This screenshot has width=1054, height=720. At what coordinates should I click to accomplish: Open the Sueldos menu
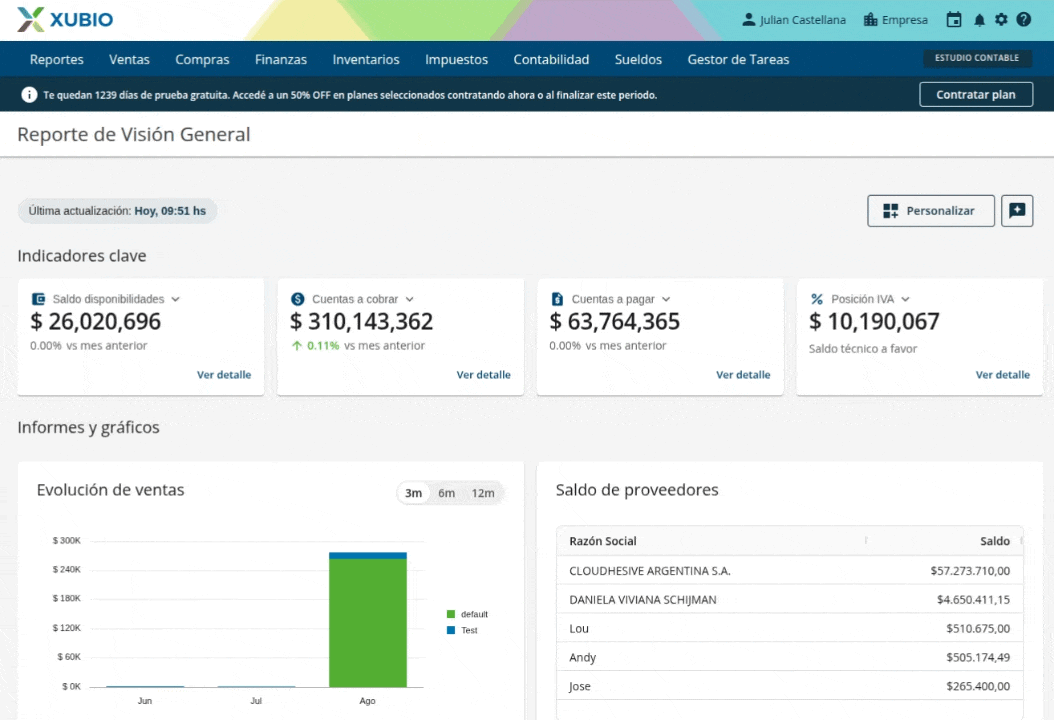point(638,59)
